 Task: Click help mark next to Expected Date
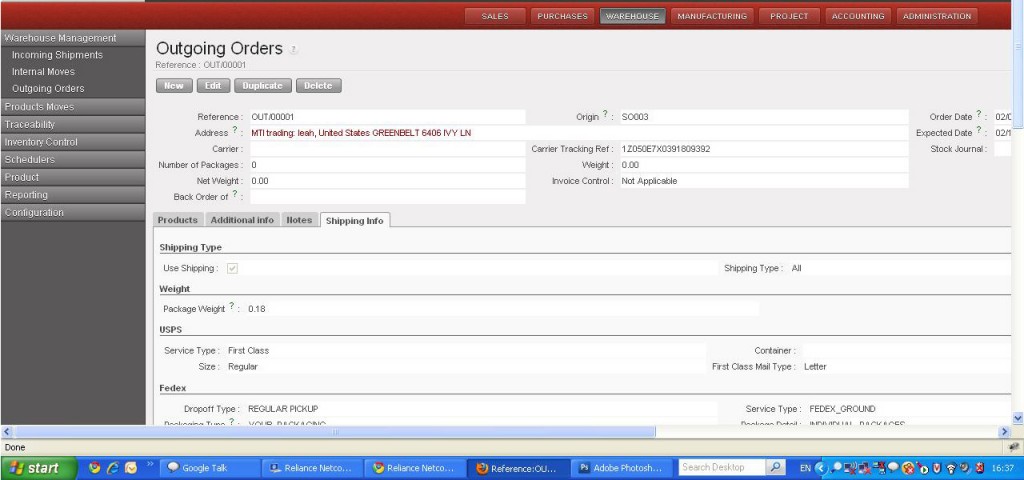pyautogui.click(x=979, y=131)
